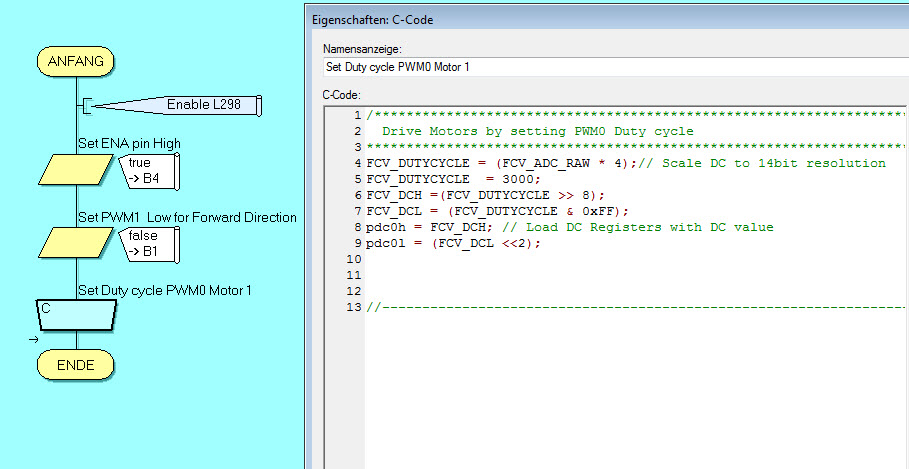This screenshot has height=469, width=909.
Task: Click the 'false -> B1' output value tag
Action: [149, 244]
